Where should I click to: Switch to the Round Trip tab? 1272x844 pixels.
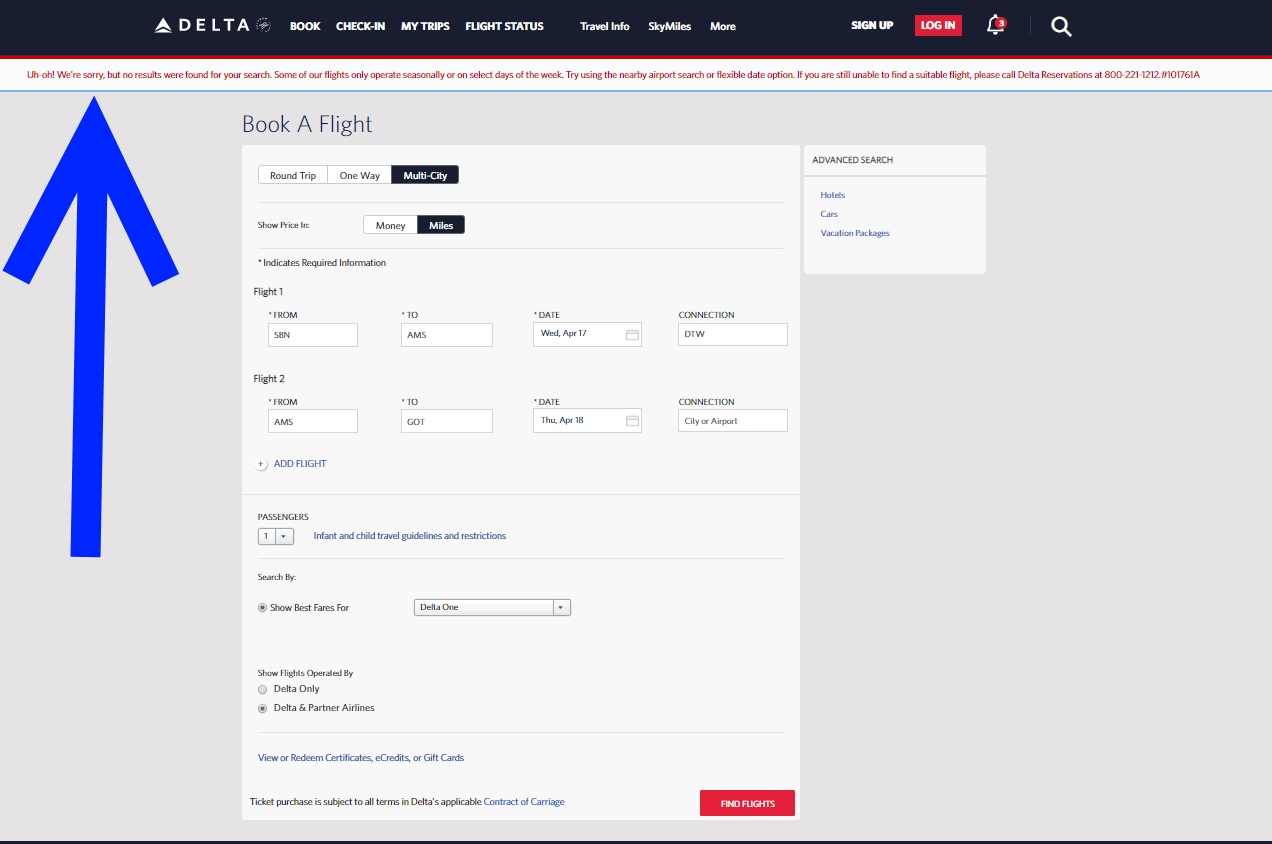coord(292,175)
